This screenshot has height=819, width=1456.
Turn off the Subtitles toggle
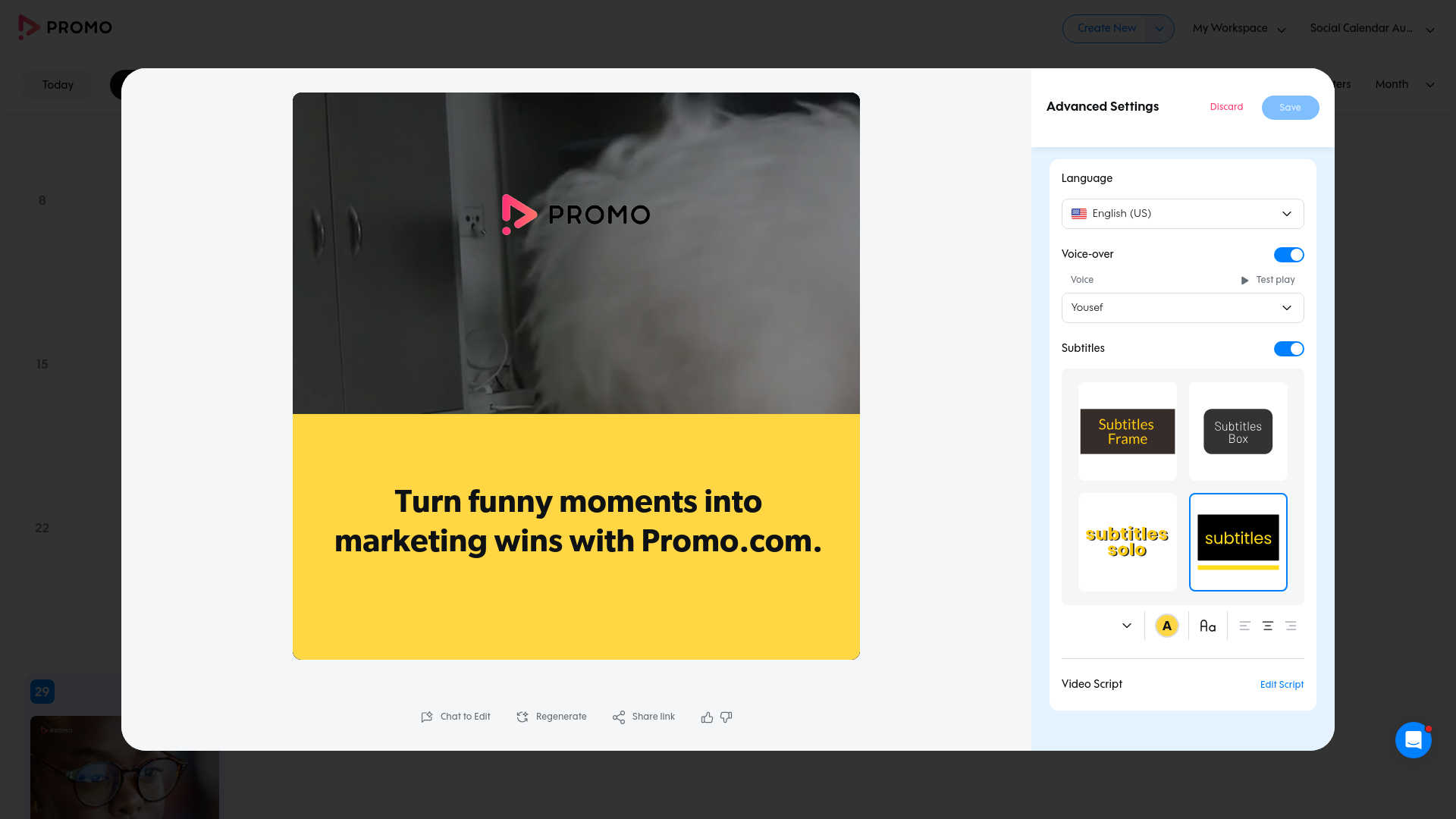(x=1288, y=349)
